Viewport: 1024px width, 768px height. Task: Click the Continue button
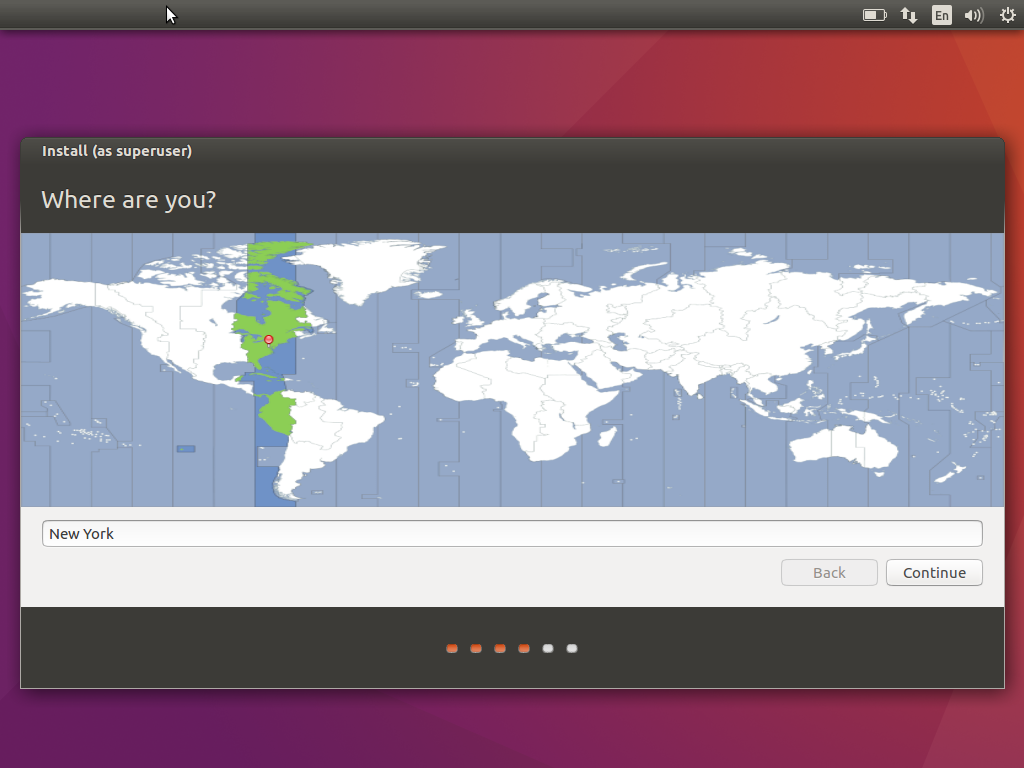pos(934,573)
